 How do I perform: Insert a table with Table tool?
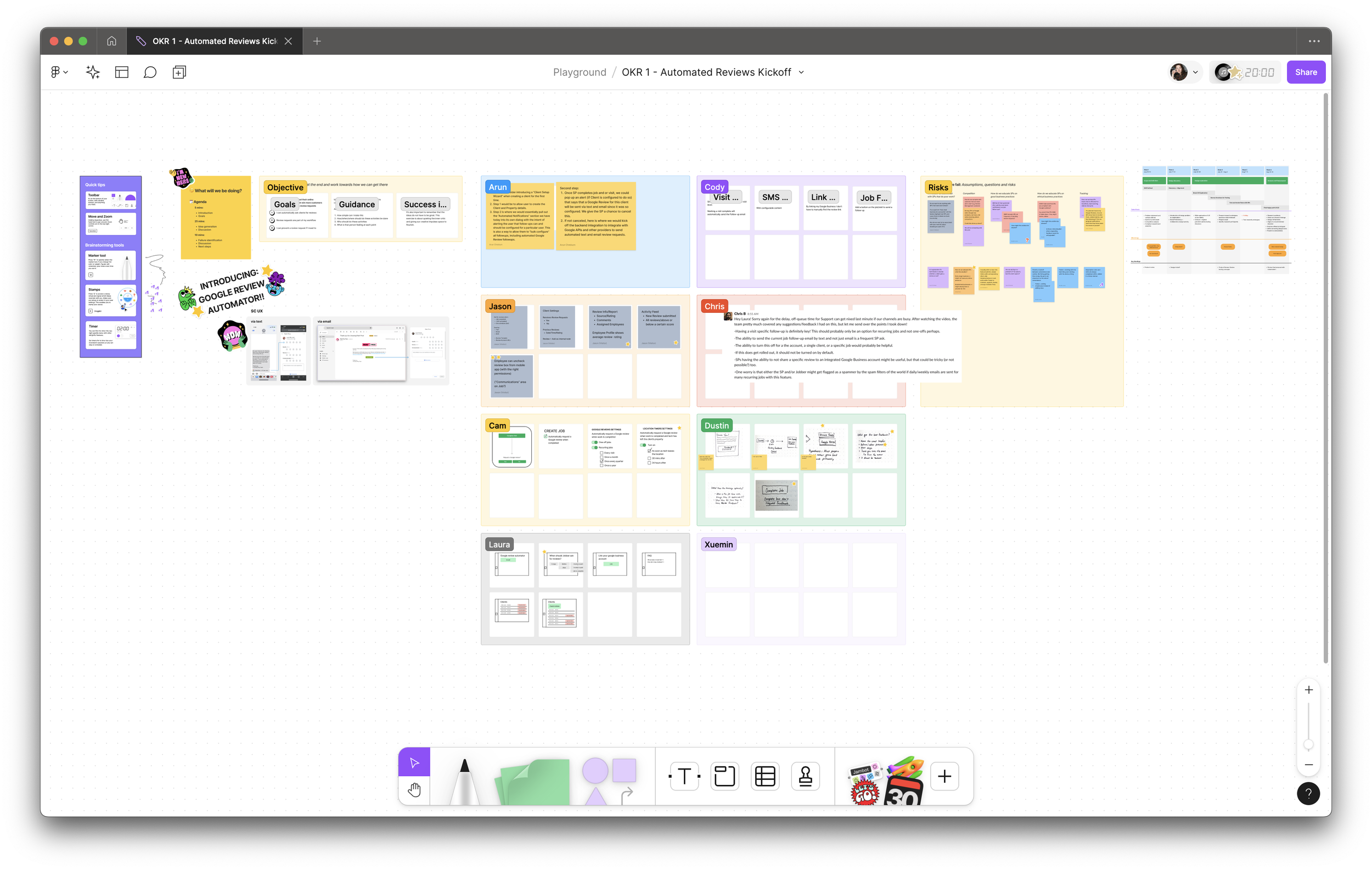coord(764,776)
